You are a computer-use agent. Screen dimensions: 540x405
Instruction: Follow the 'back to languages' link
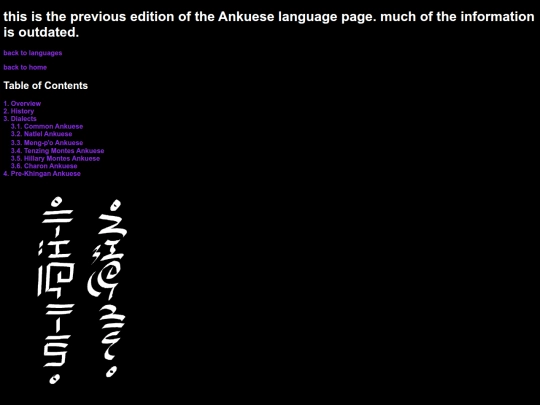pos(33,53)
